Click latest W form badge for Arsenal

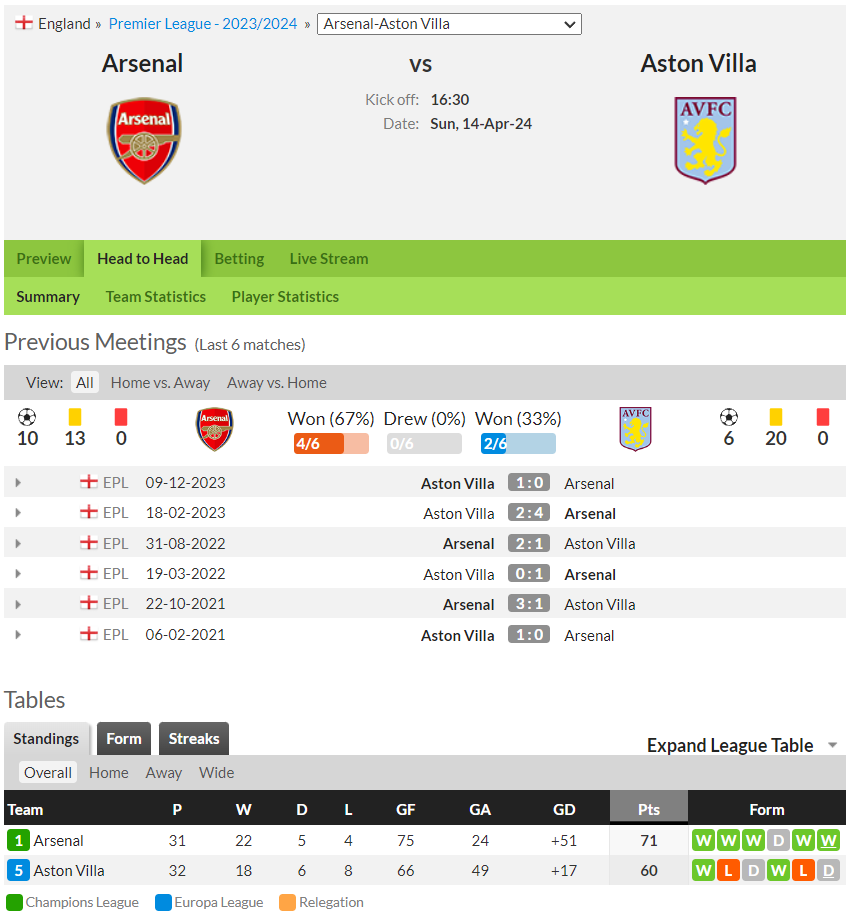coord(828,841)
